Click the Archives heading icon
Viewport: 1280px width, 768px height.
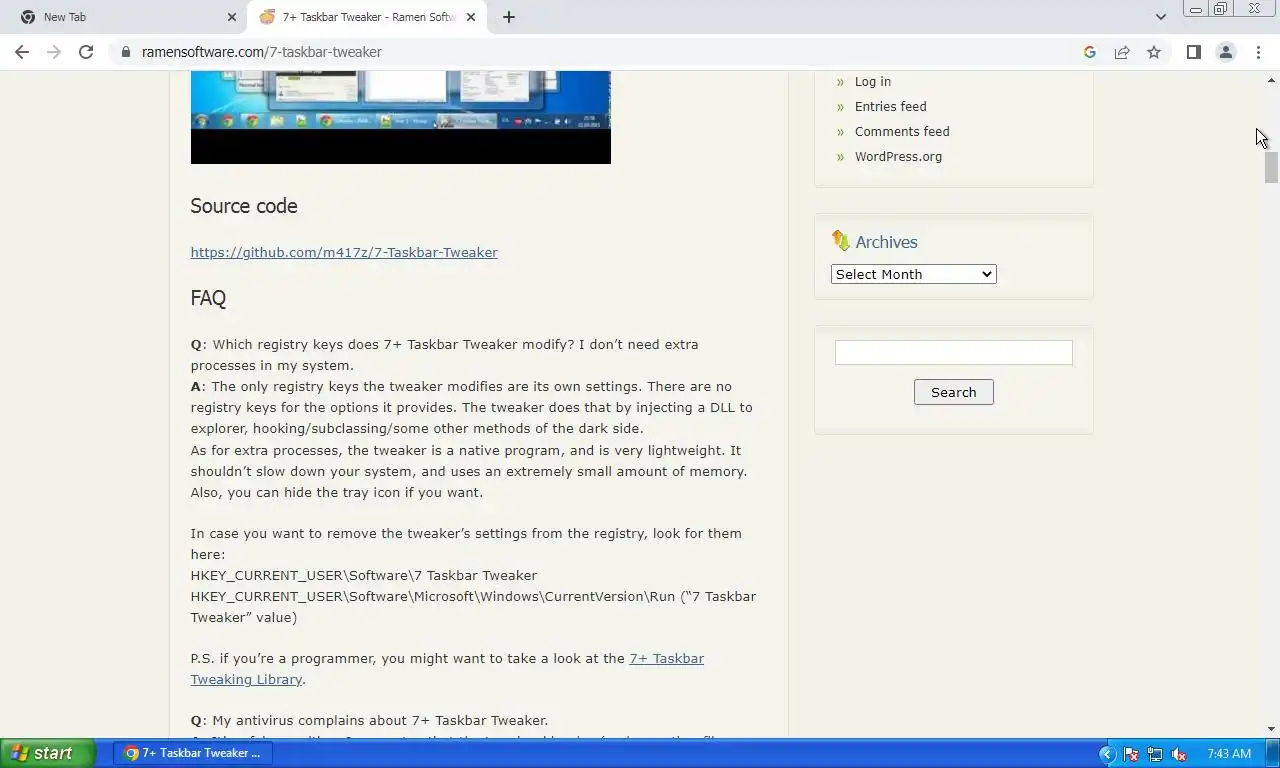click(x=840, y=240)
